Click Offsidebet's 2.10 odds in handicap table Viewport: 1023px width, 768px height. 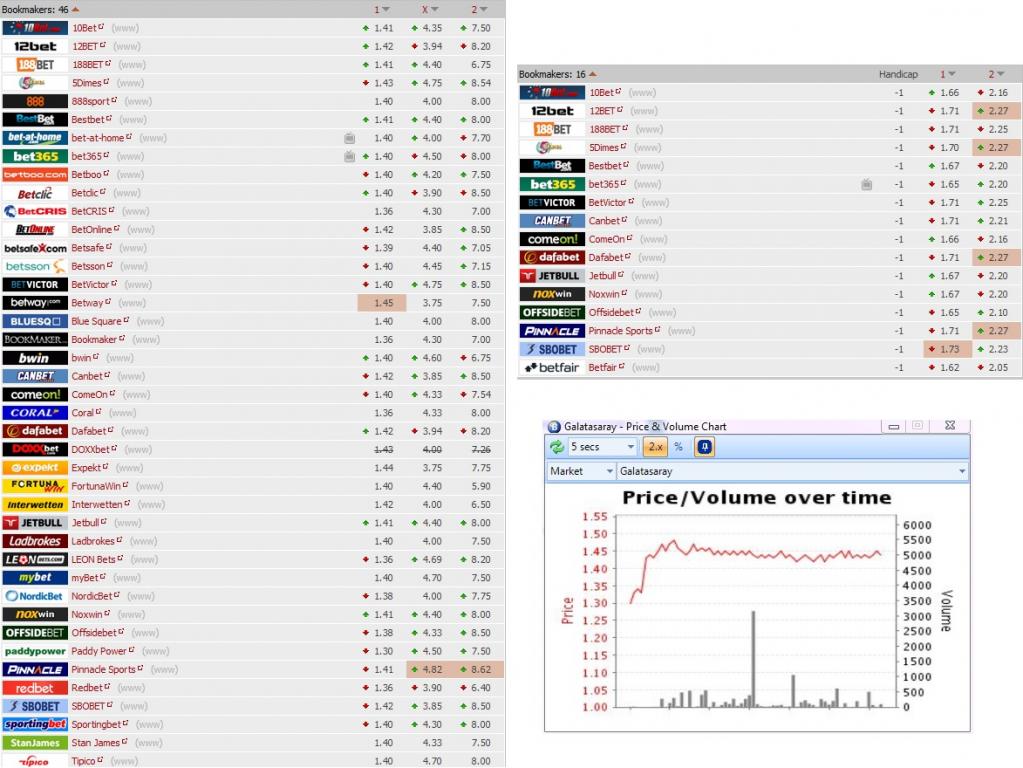click(x=998, y=313)
